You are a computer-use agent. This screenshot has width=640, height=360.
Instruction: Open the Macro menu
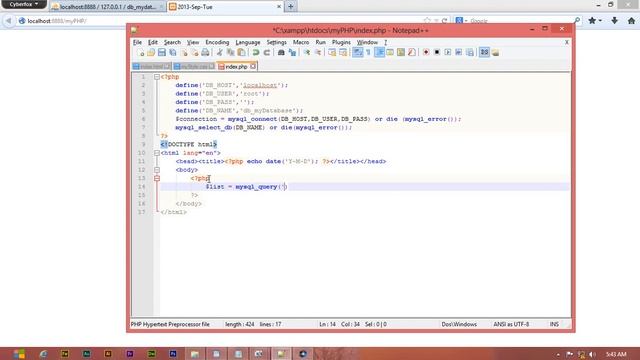point(301,42)
